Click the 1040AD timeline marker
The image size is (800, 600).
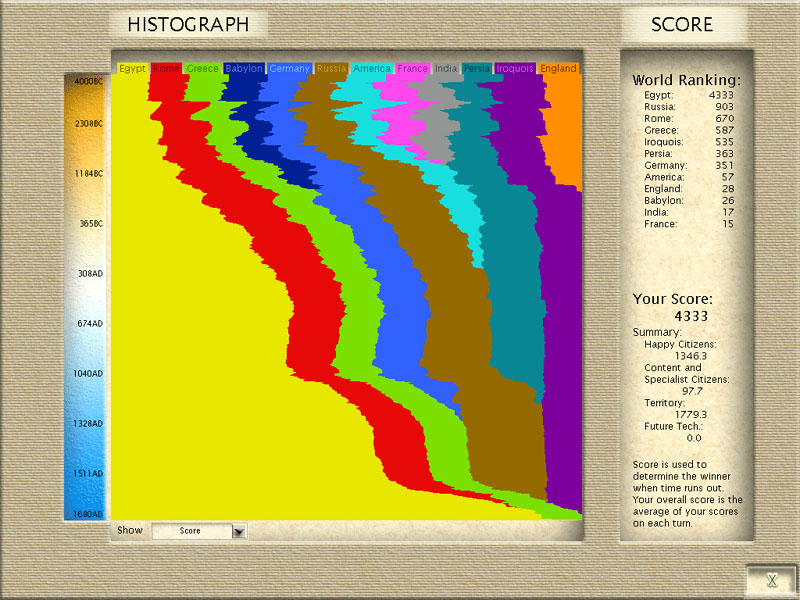[89, 373]
